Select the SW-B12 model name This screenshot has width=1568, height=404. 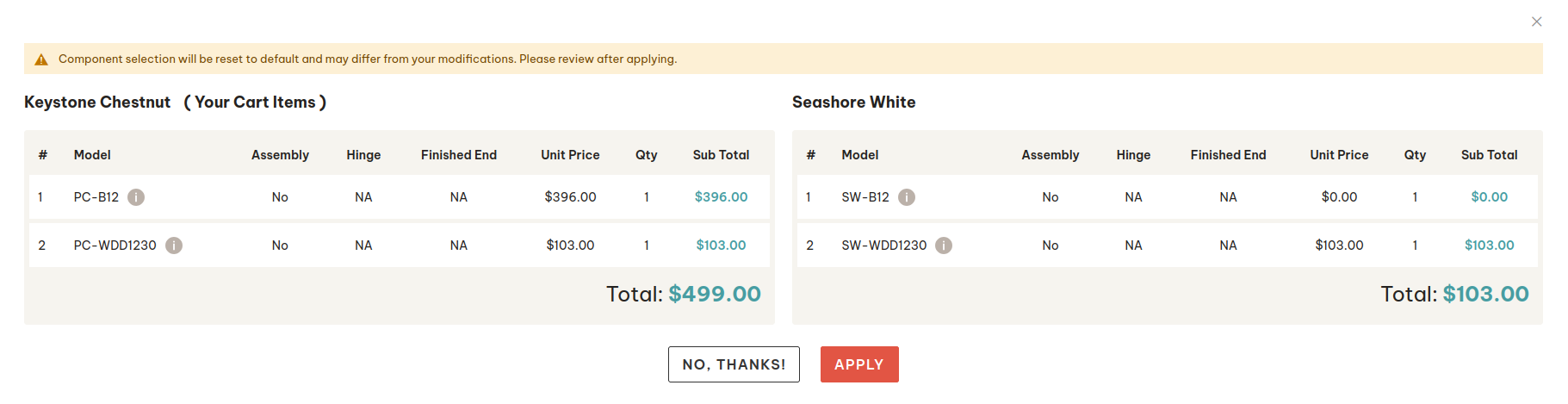click(865, 197)
